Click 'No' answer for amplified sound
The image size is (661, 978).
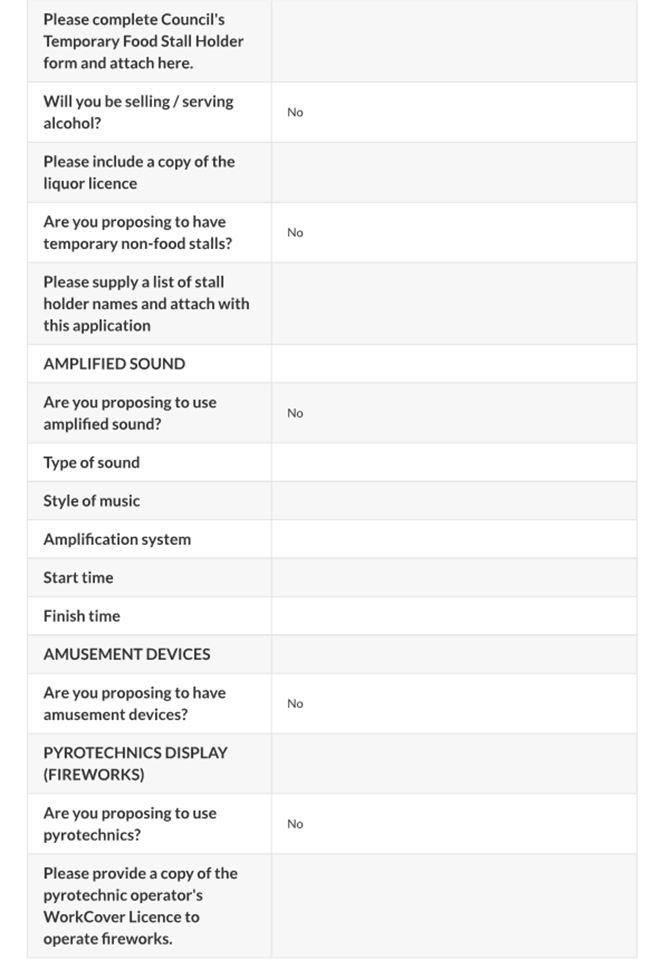[x=295, y=413]
